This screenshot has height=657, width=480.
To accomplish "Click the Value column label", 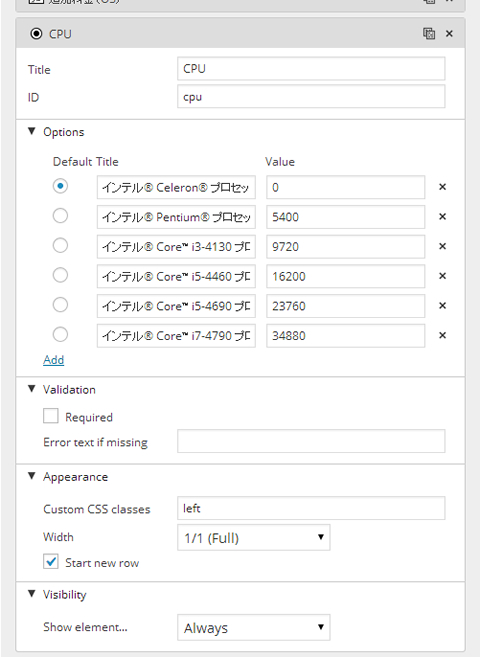I will (280, 162).
